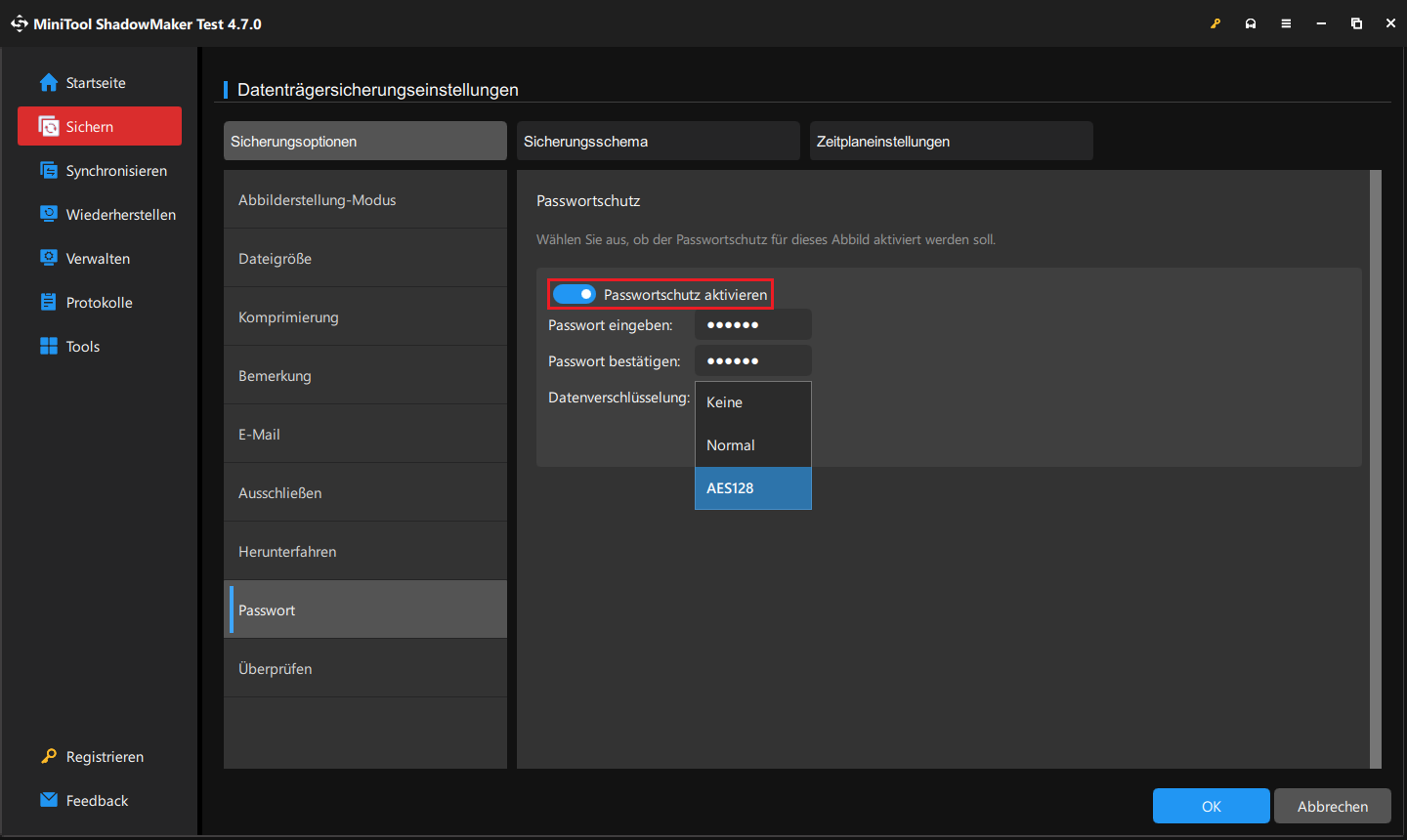The image size is (1407, 840).
Task: Click the Abbrechen button
Action: click(1333, 806)
